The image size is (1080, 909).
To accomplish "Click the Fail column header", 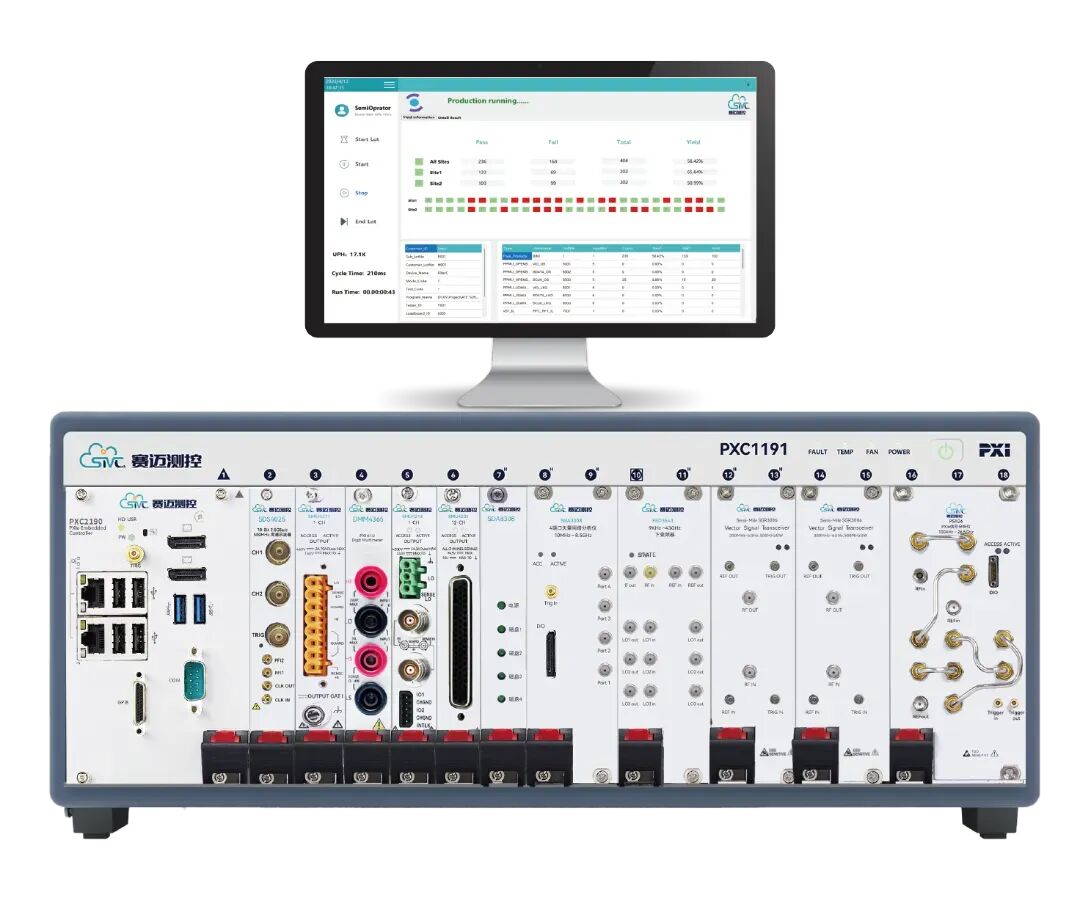I will coord(553,142).
